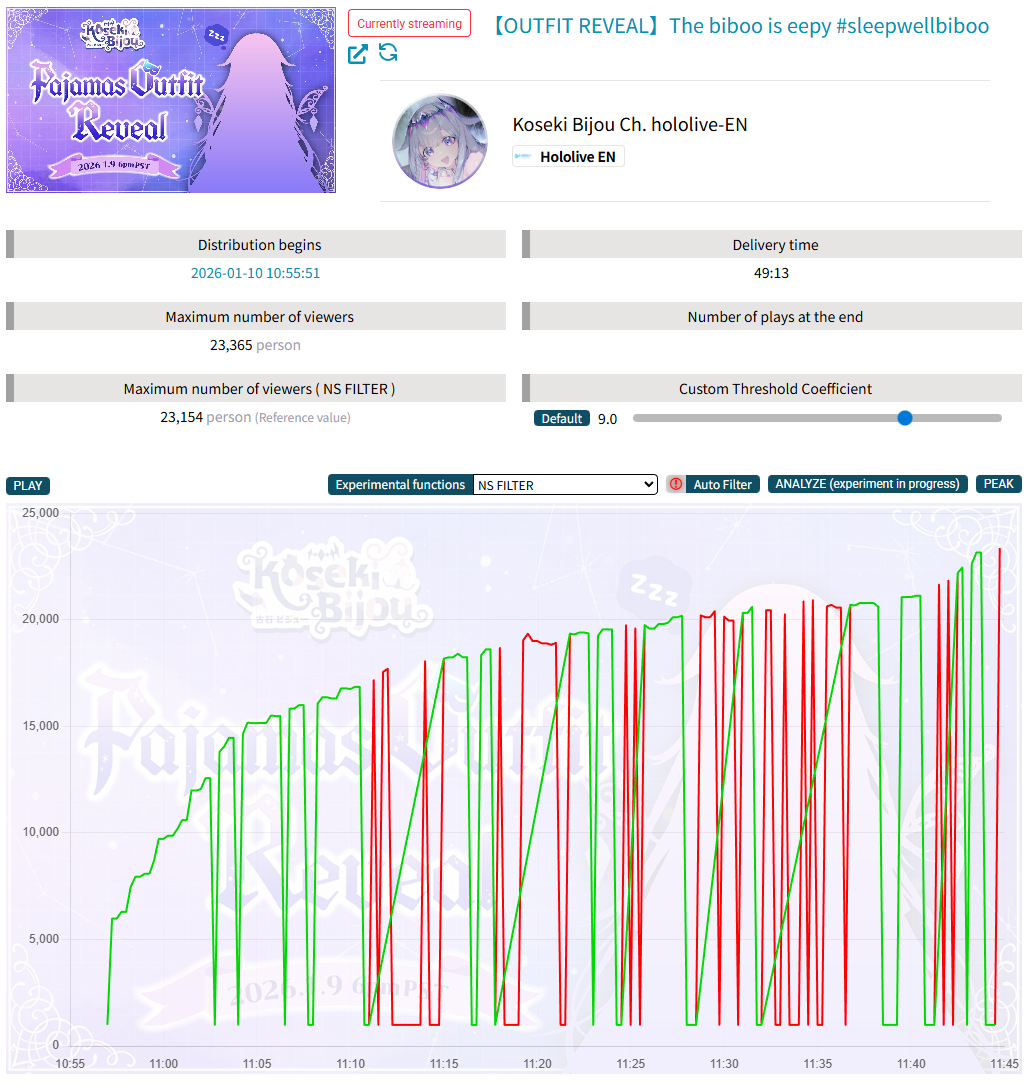Click the 25,000 y-axis label
1029x1087 pixels.
[x=40, y=513]
